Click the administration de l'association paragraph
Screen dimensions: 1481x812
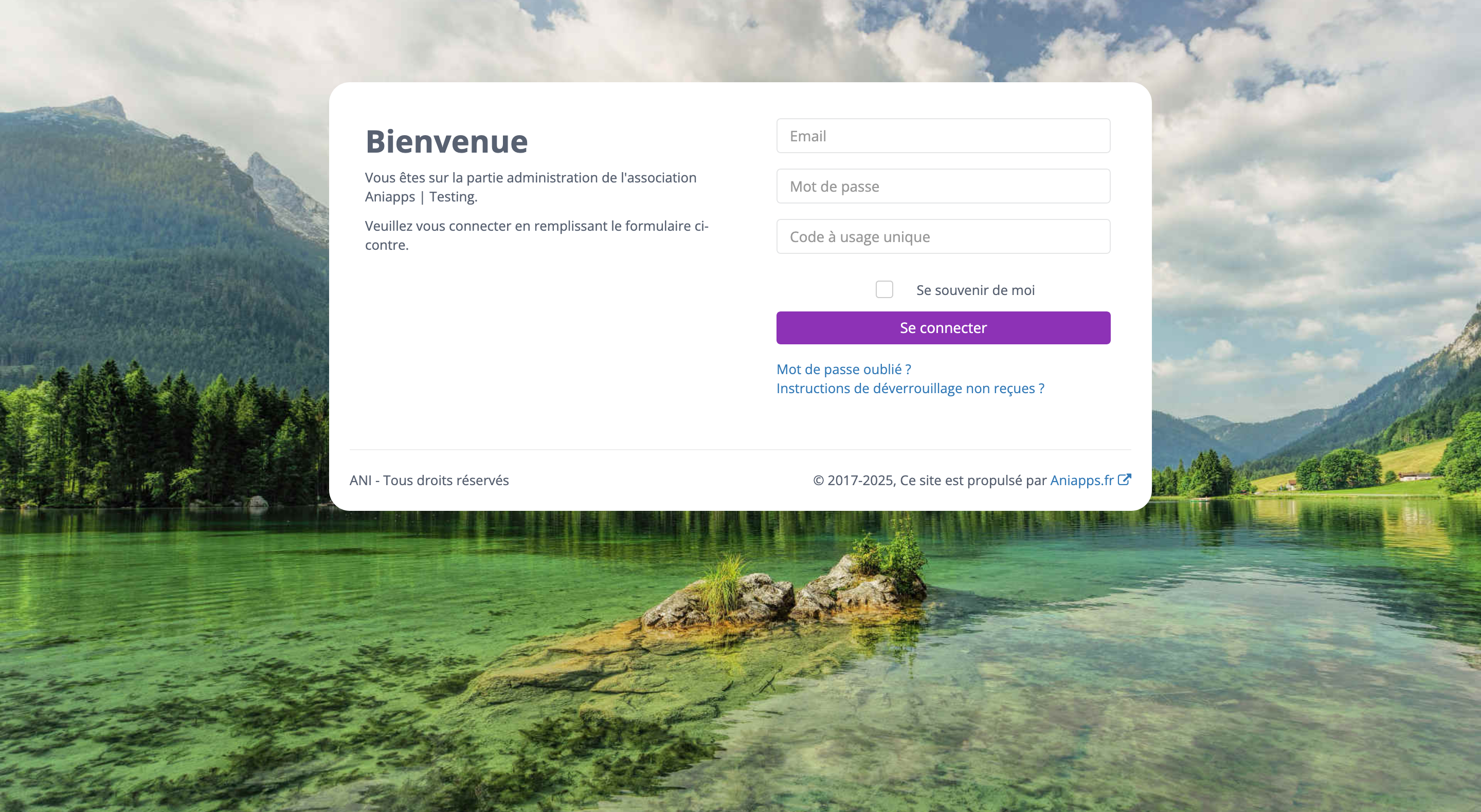(x=531, y=187)
